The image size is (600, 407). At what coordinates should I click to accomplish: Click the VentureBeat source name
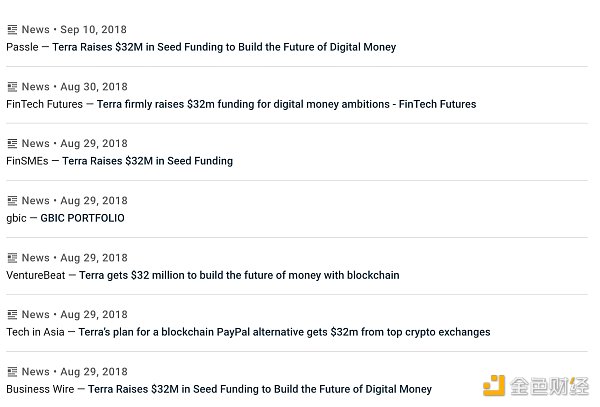point(36,275)
